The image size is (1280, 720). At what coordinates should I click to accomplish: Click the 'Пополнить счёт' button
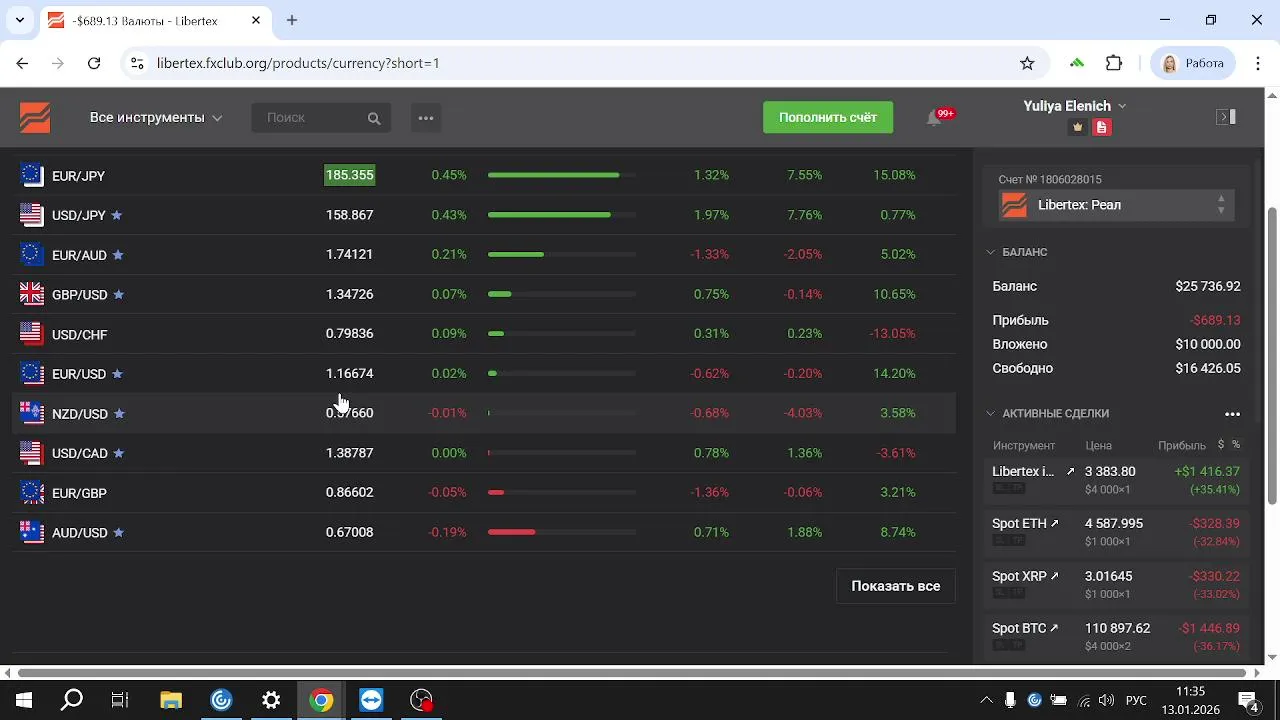(828, 117)
